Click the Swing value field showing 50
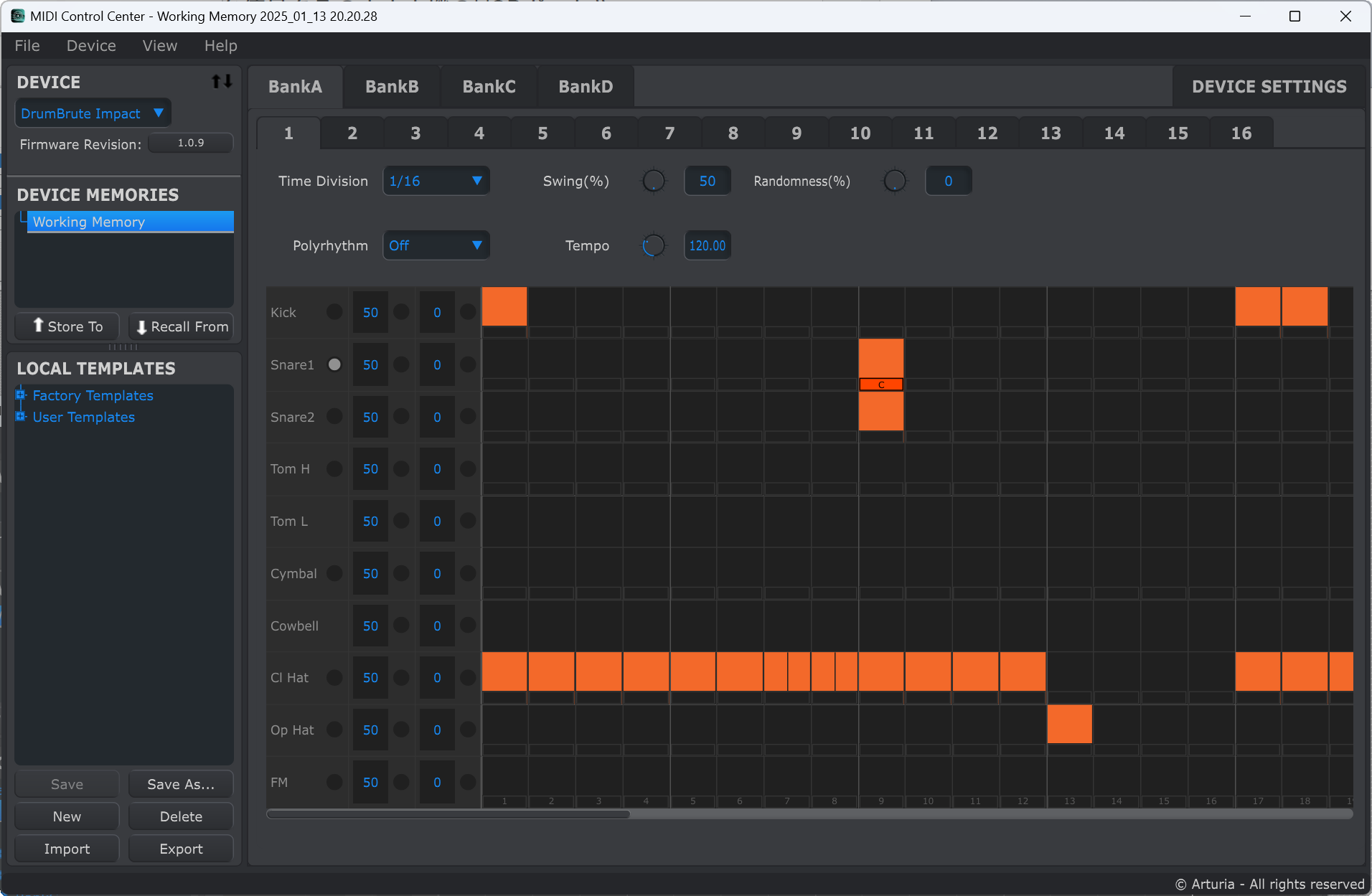The width and height of the screenshot is (1372, 896). tap(708, 181)
